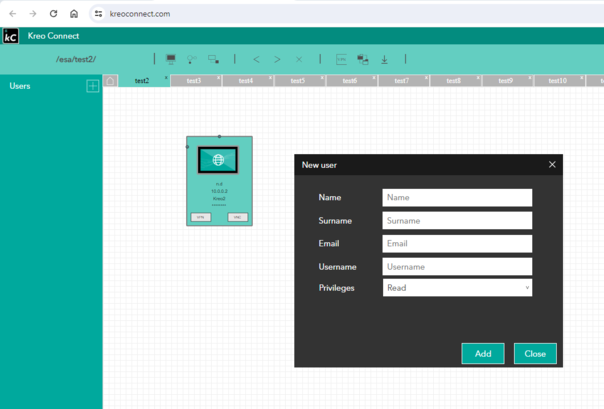Focus the Email input field

tap(457, 243)
